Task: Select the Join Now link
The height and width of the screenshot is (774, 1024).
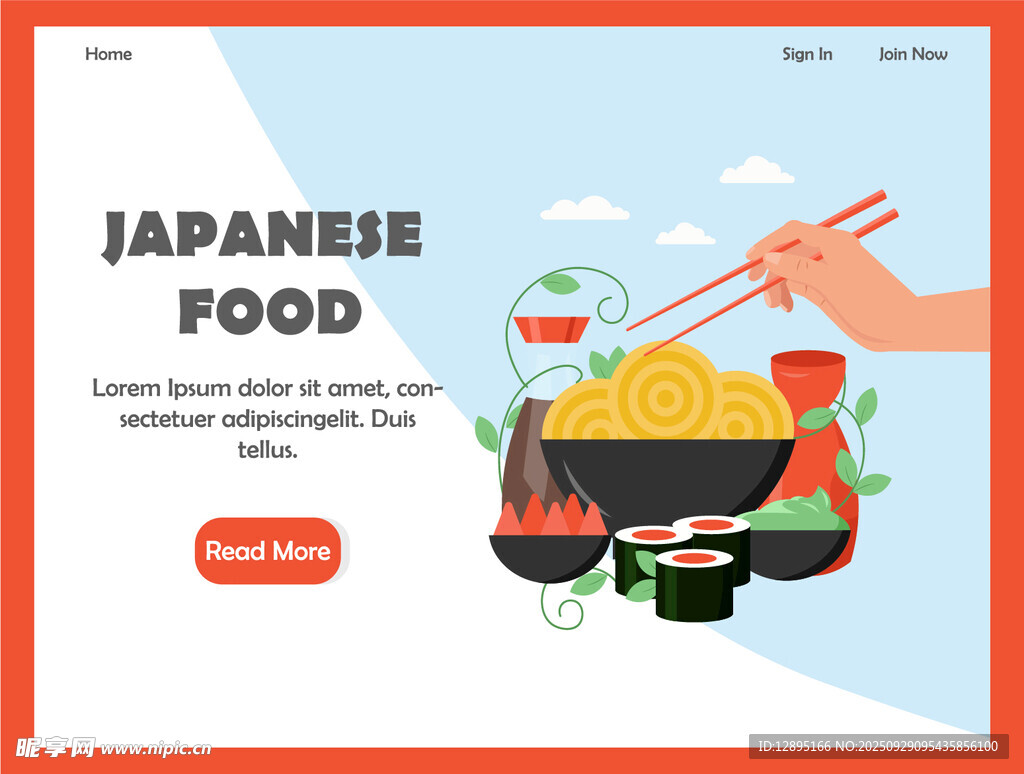Action: tap(913, 54)
